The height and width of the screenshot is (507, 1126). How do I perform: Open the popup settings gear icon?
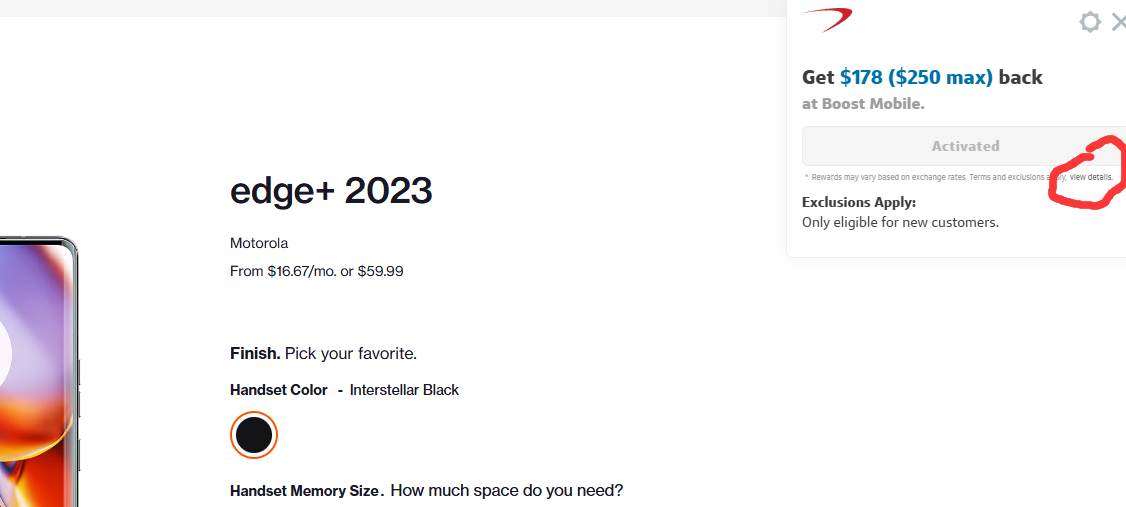pyautogui.click(x=1089, y=22)
